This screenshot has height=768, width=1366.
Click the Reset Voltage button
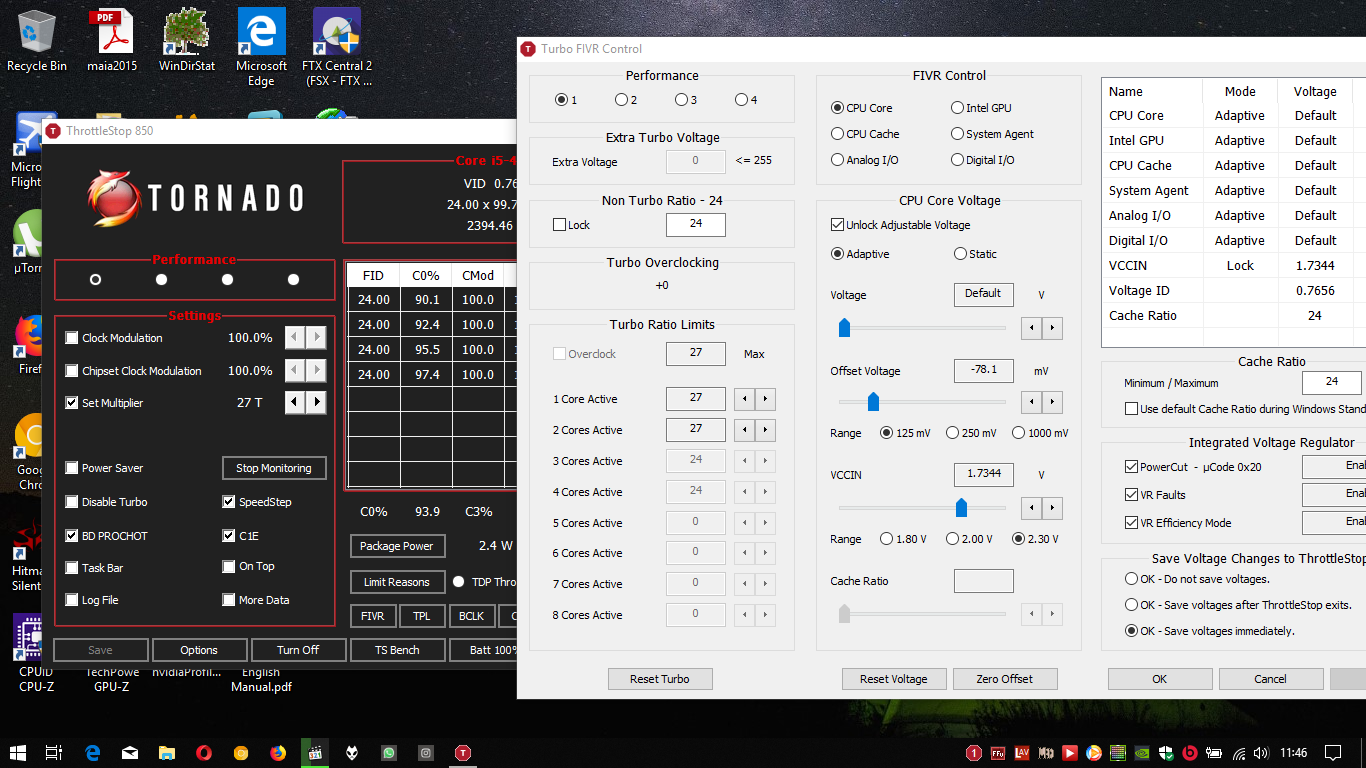click(x=893, y=679)
